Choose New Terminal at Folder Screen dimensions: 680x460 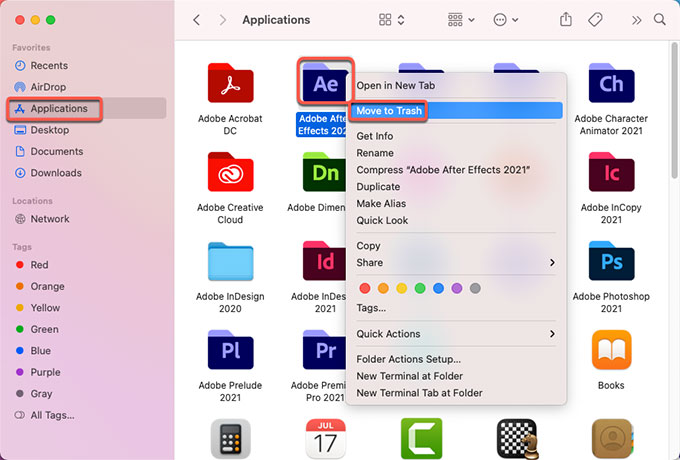[456, 376]
